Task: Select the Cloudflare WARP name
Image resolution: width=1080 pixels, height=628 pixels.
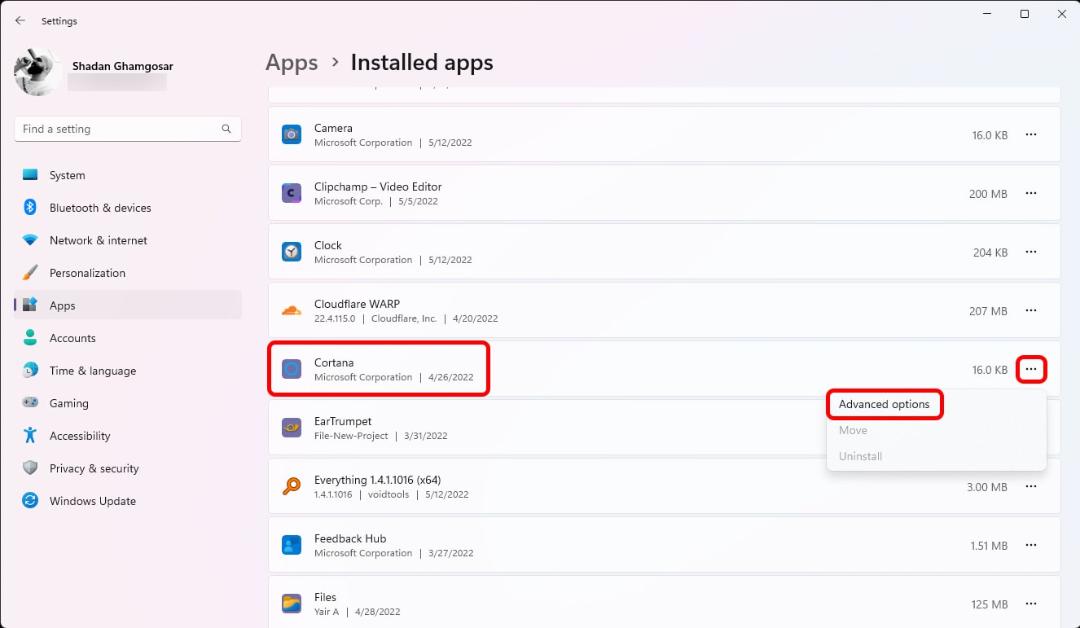Action: click(357, 304)
